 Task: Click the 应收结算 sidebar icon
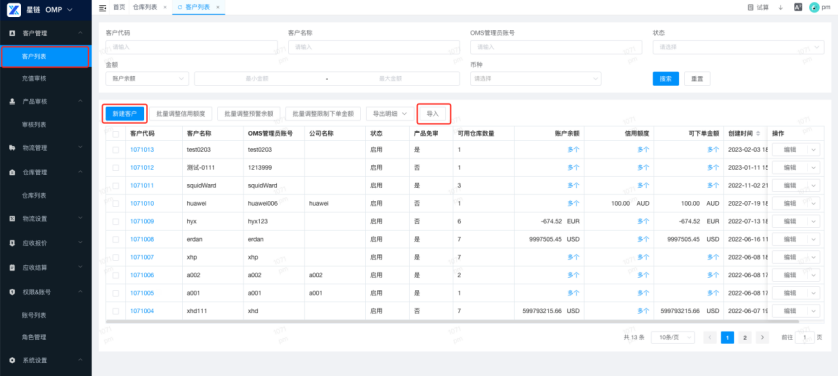12,267
